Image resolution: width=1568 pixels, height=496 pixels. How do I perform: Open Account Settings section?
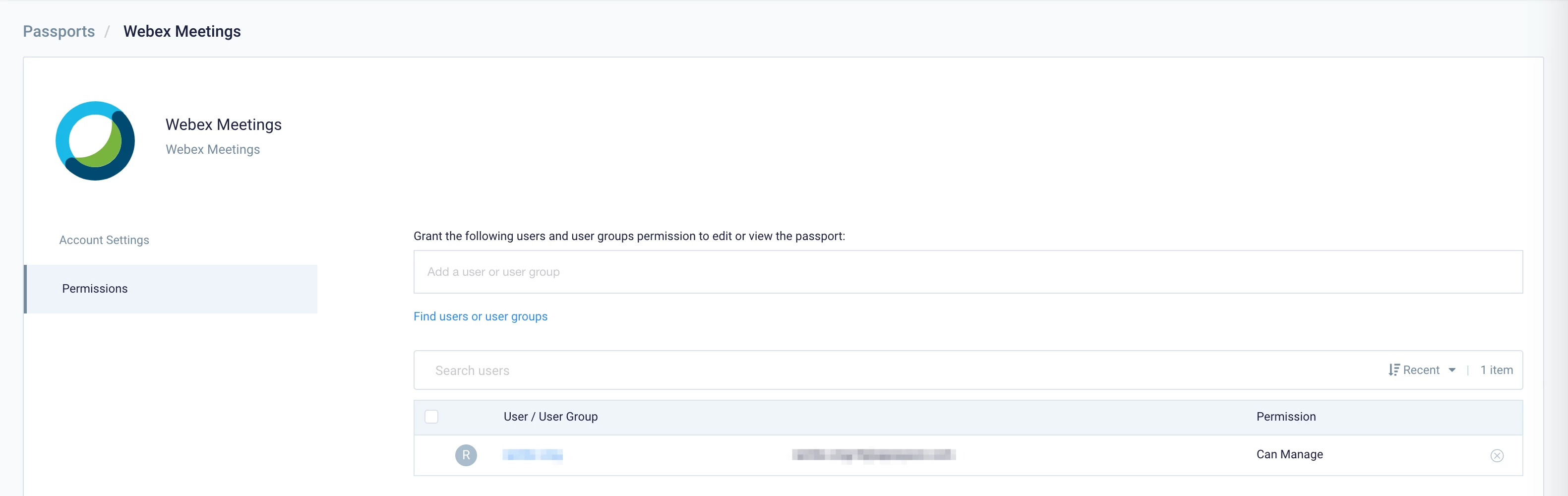click(104, 240)
